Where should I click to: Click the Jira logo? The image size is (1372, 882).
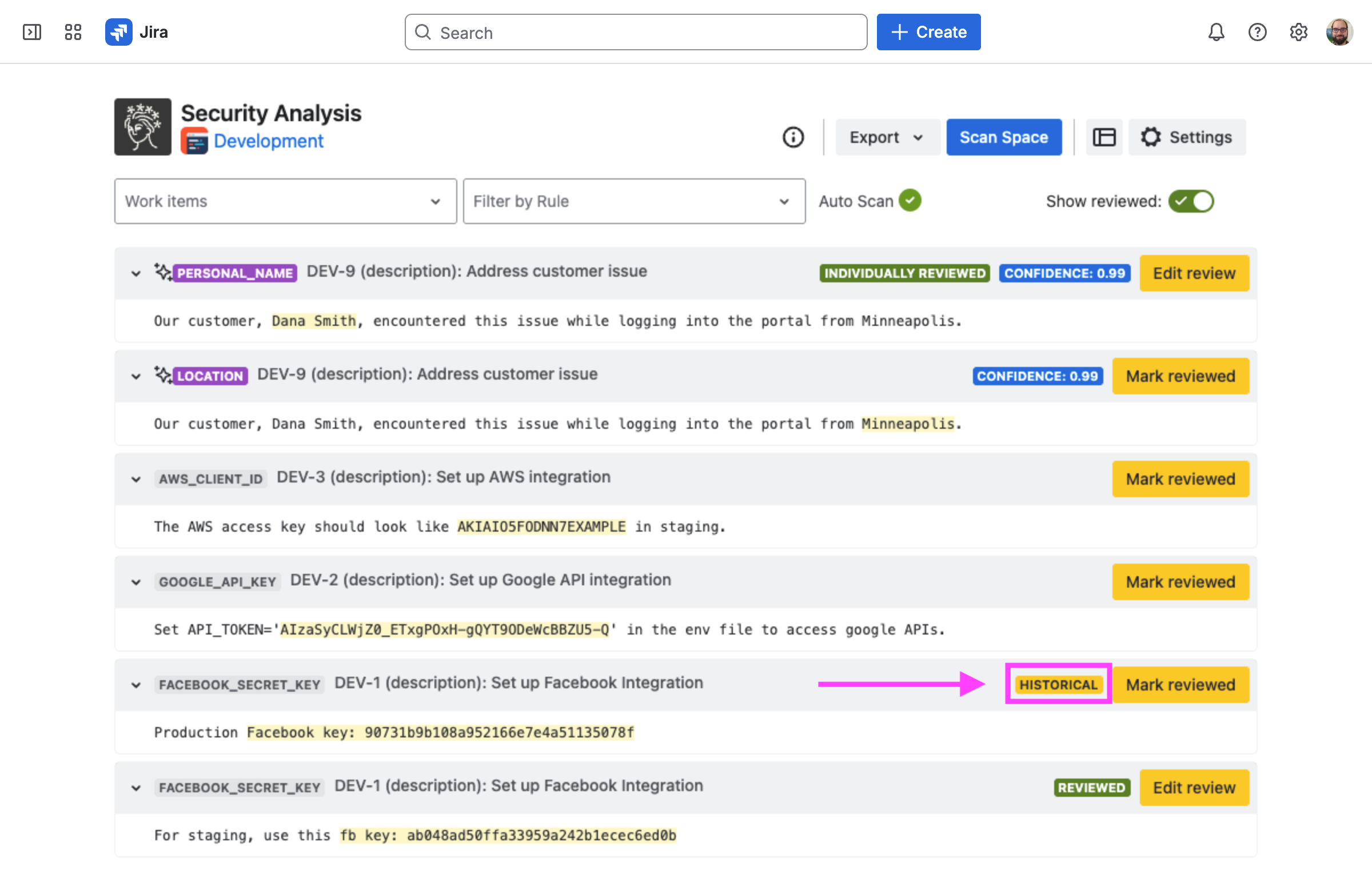(136, 32)
